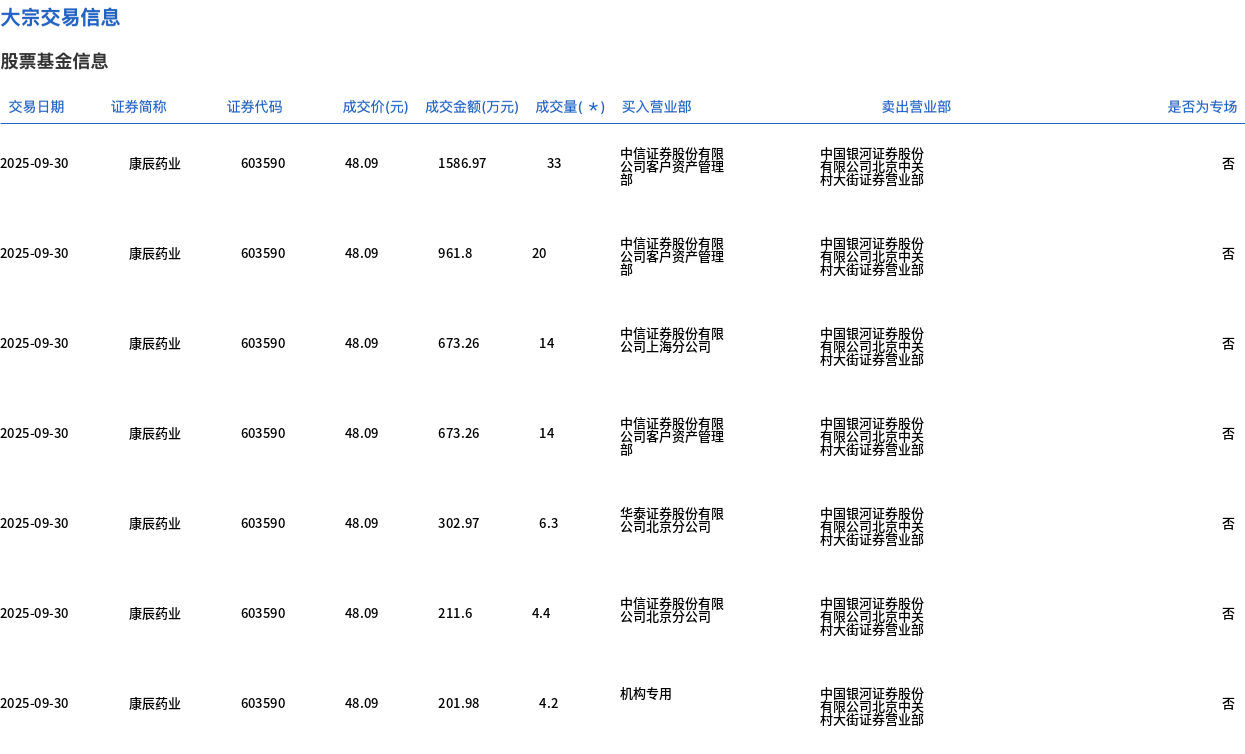Click the seller 中国银河证券 cell in the 1586.97 row
Viewport: 1245px width, 754px height.
pyautogui.click(x=872, y=167)
